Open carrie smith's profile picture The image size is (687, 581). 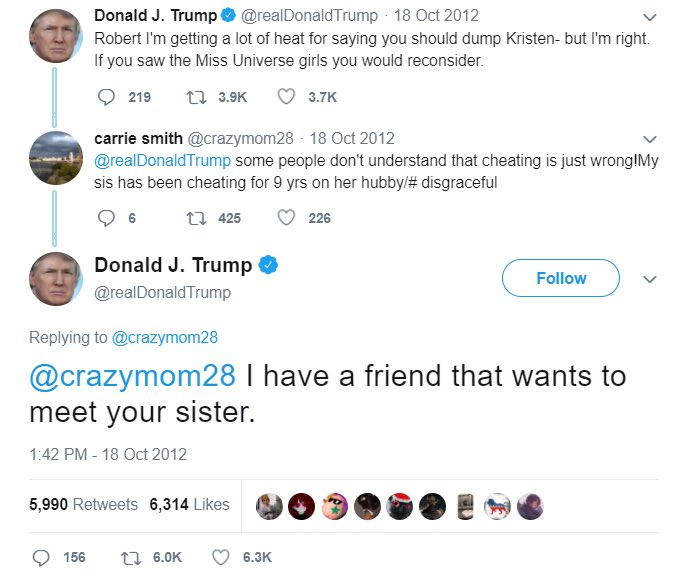point(56,158)
